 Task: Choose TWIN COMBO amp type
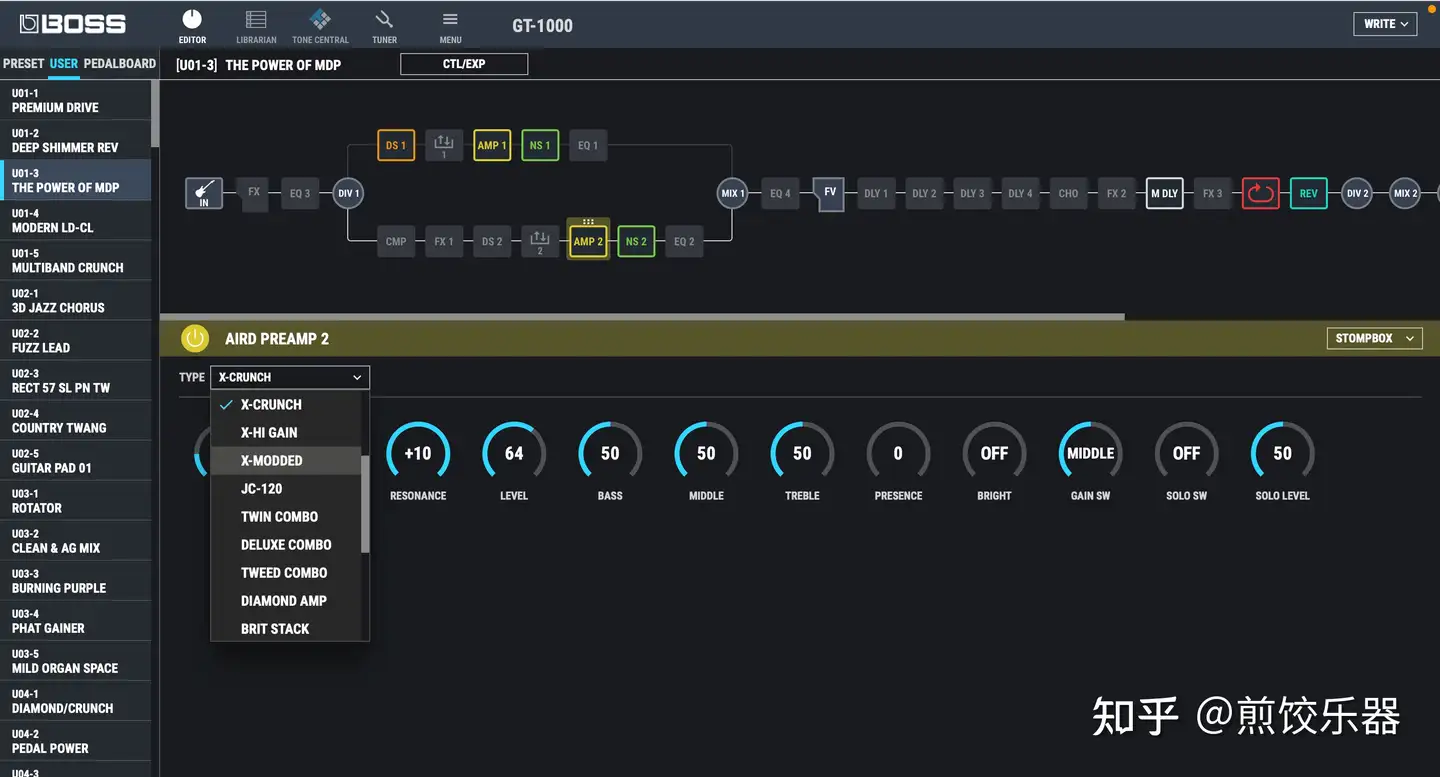[286, 517]
